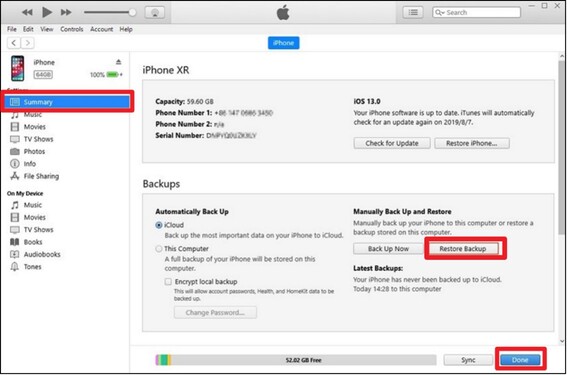Image resolution: width=567 pixels, height=375 pixels.
Task: Click the Books icon in the sidebar
Action: [x=14, y=242]
